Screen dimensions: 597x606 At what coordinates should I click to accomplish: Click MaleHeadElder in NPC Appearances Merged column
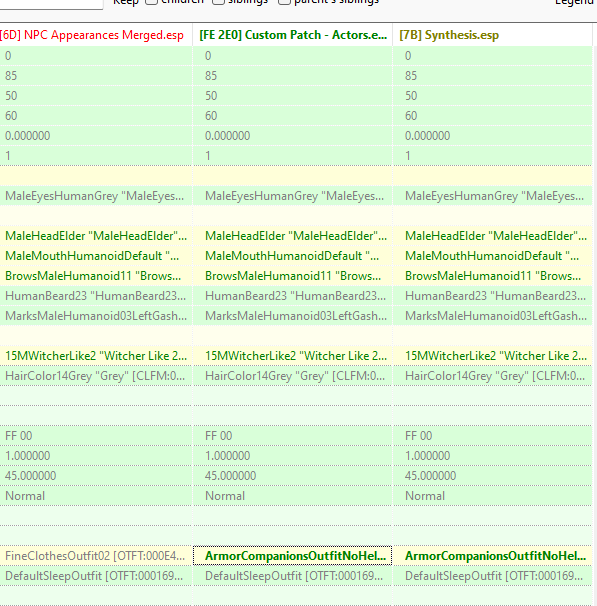click(x=96, y=236)
